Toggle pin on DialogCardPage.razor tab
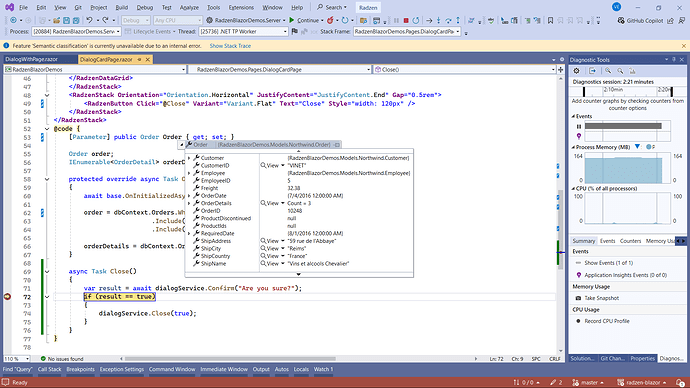Viewport: 690px width, 388px height. point(139,59)
